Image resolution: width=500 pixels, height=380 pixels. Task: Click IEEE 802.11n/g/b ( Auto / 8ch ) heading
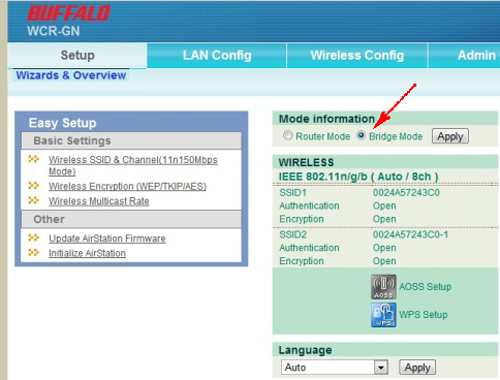coord(358,176)
